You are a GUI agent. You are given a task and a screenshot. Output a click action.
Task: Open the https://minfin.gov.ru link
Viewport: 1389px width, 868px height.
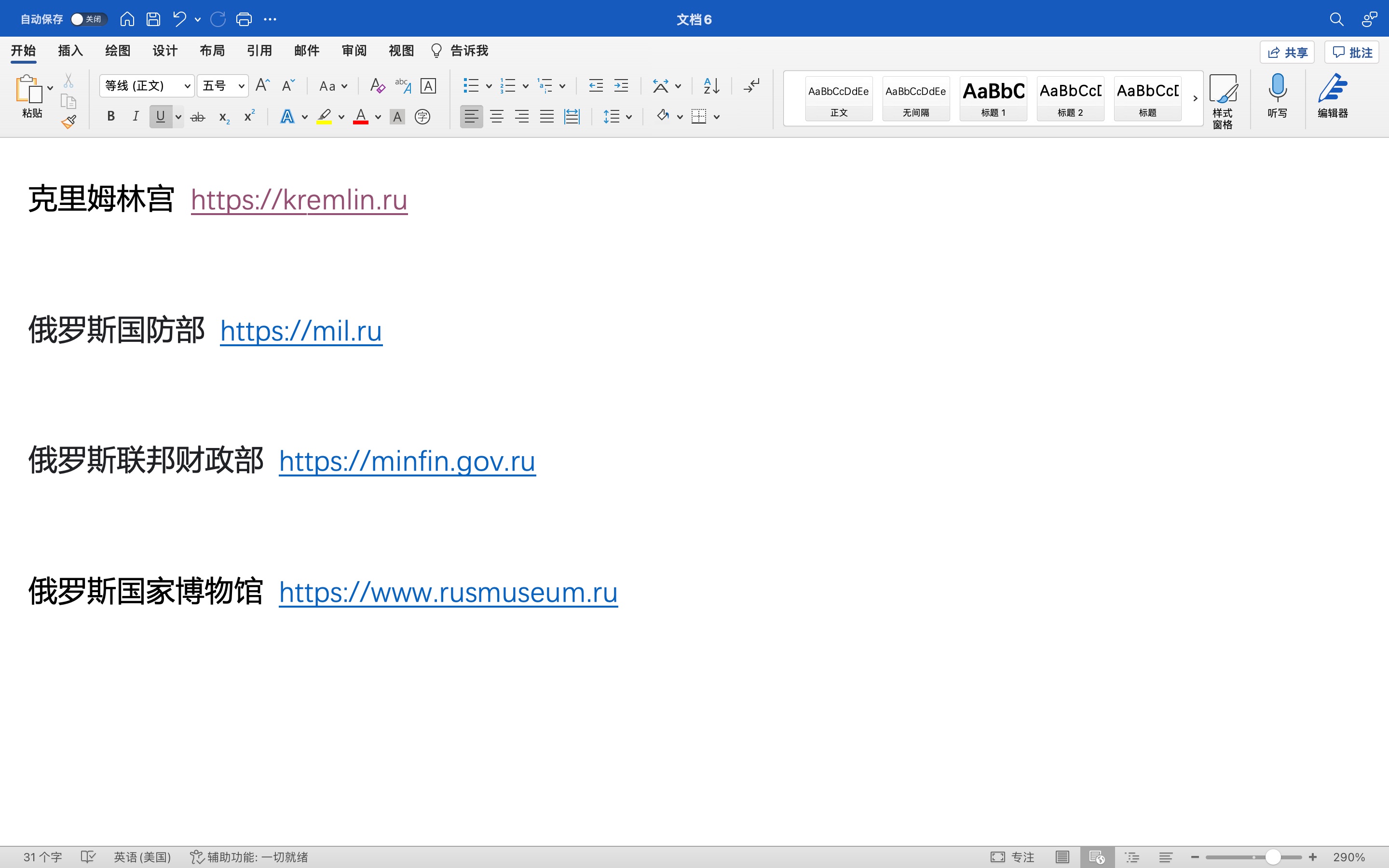pyautogui.click(x=407, y=461)
